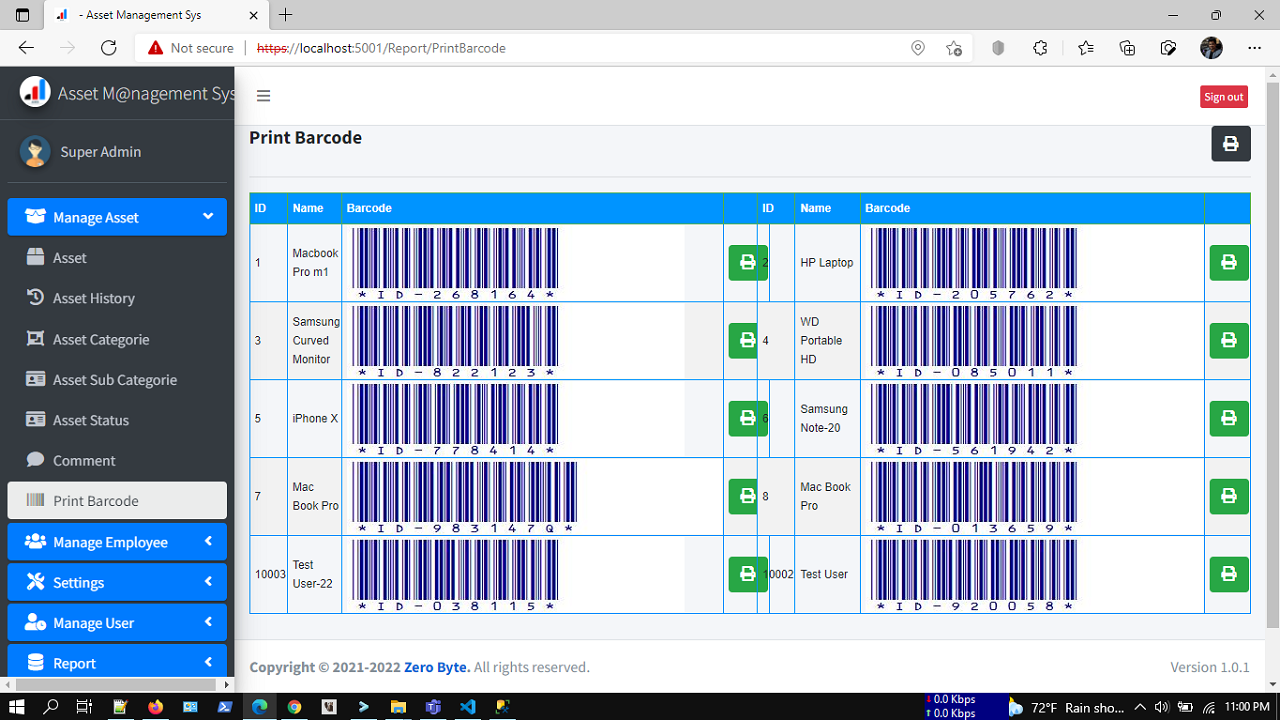Print barcode for Test User-22
Screen dimensions: 1280x720
point(747,574)
